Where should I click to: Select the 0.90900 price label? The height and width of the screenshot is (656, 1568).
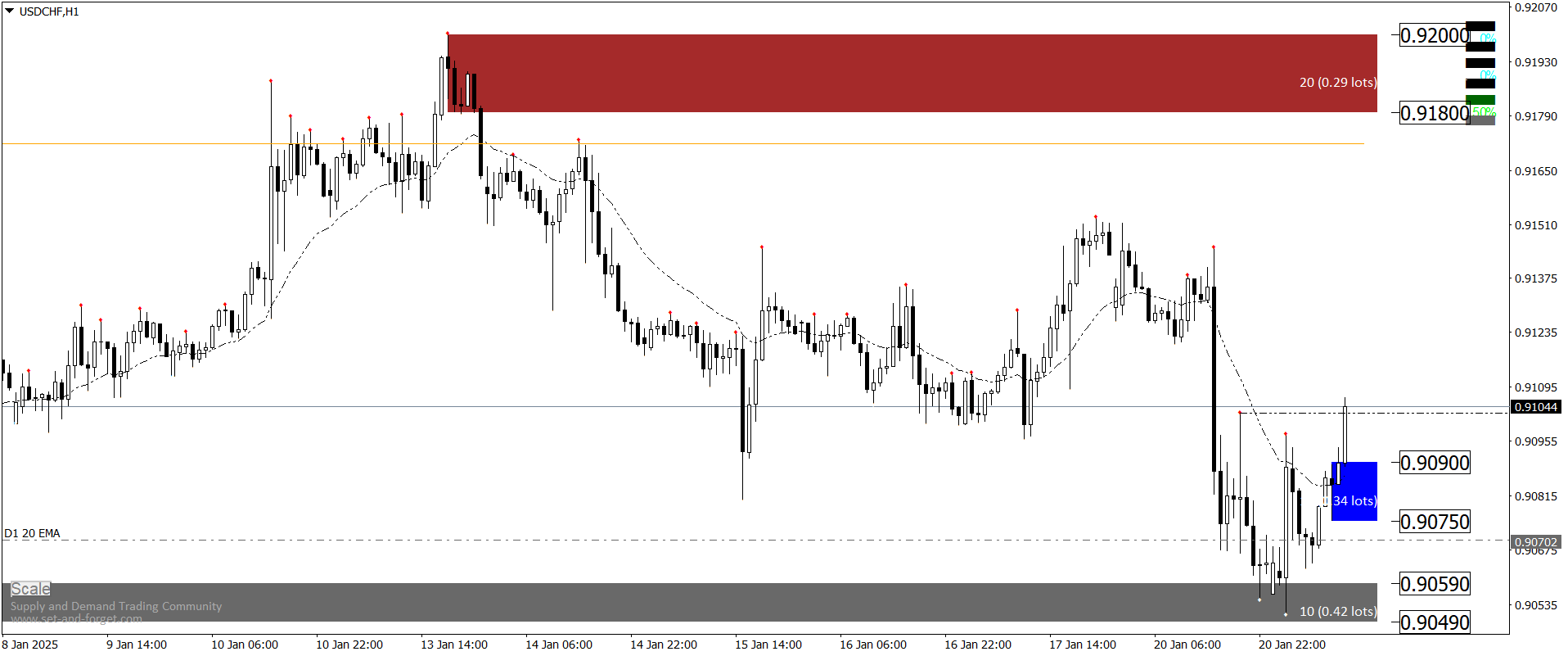click(1435, 463)
